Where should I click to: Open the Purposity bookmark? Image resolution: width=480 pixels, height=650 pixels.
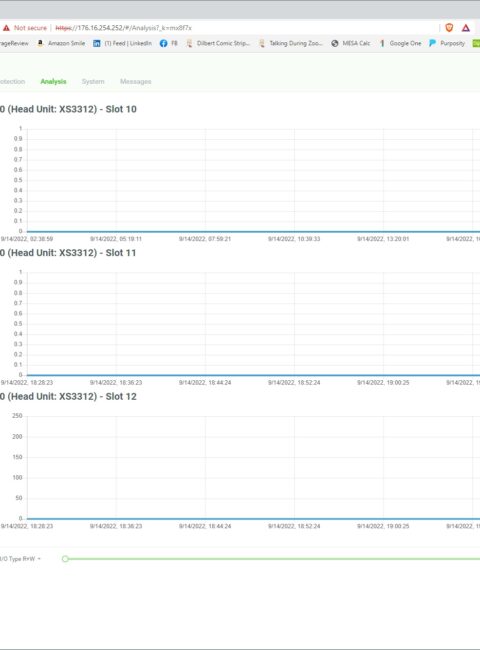tap(447, 43)
